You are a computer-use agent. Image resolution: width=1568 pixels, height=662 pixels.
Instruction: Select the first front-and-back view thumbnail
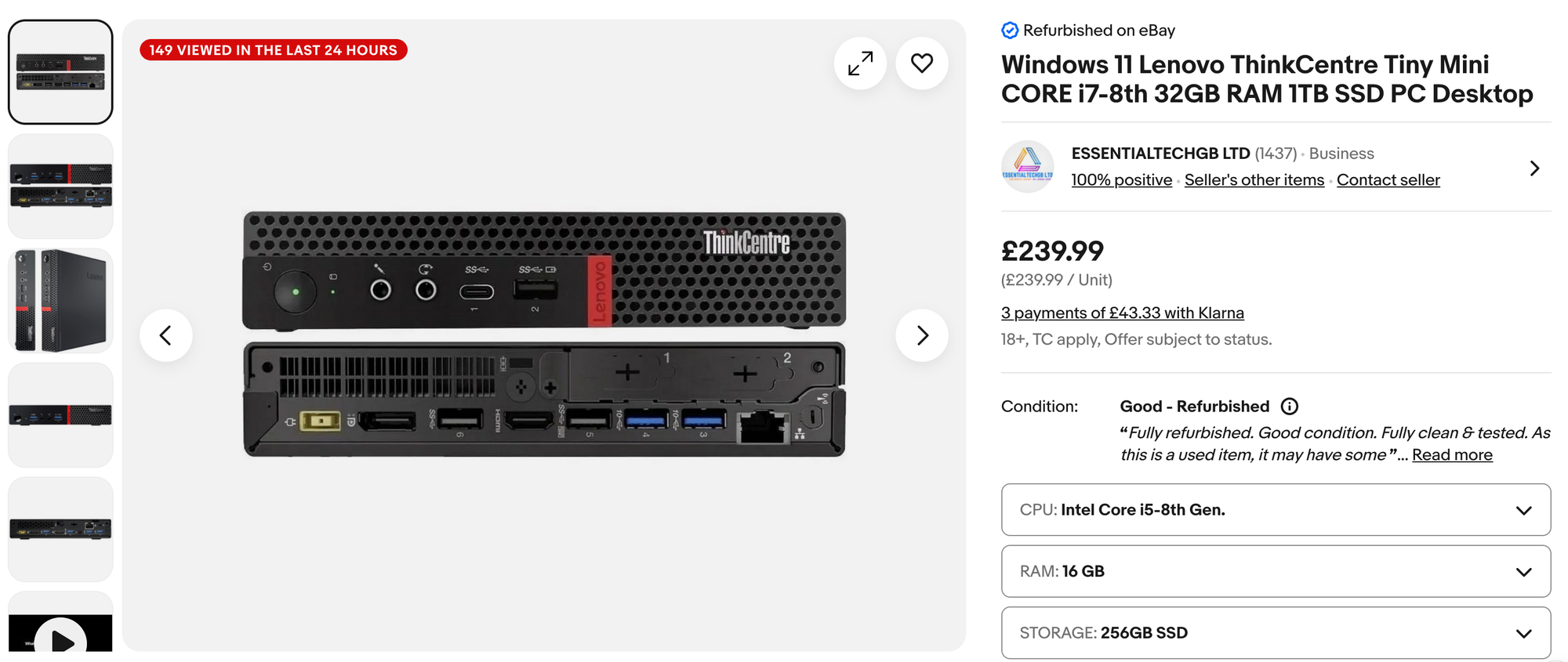coord(60,72)
